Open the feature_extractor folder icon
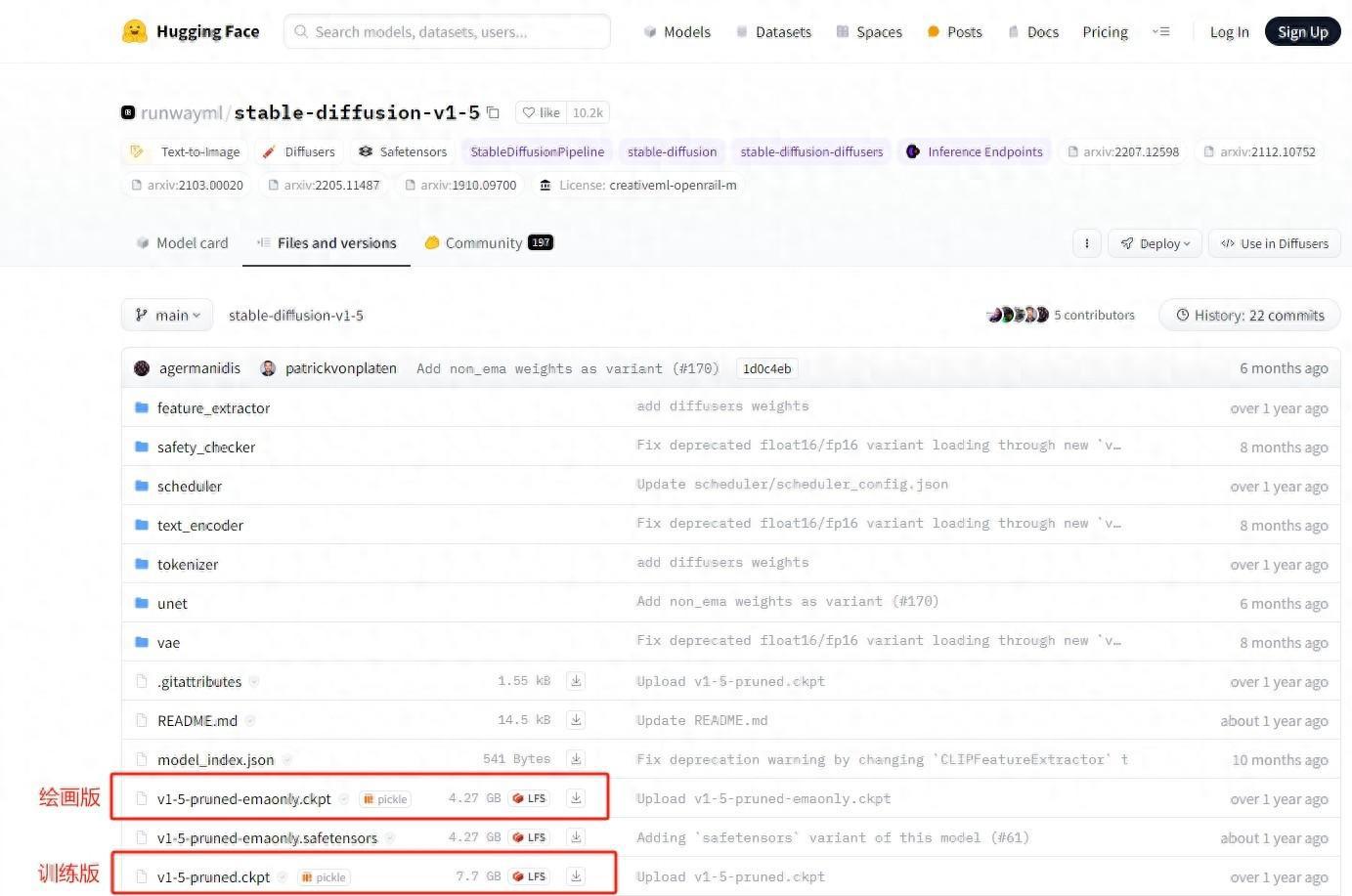 click(142, 407)
